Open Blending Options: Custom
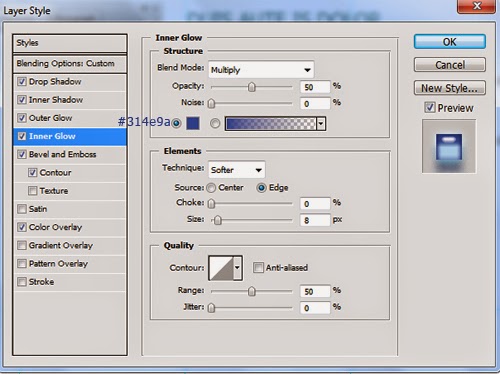This screenshot has height=374, width=500. [70, 63]
